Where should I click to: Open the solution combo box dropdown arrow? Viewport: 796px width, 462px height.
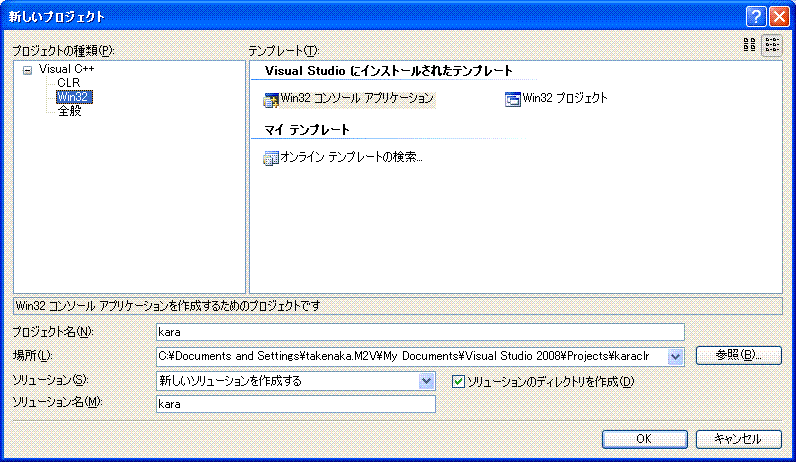click(426, 381)
